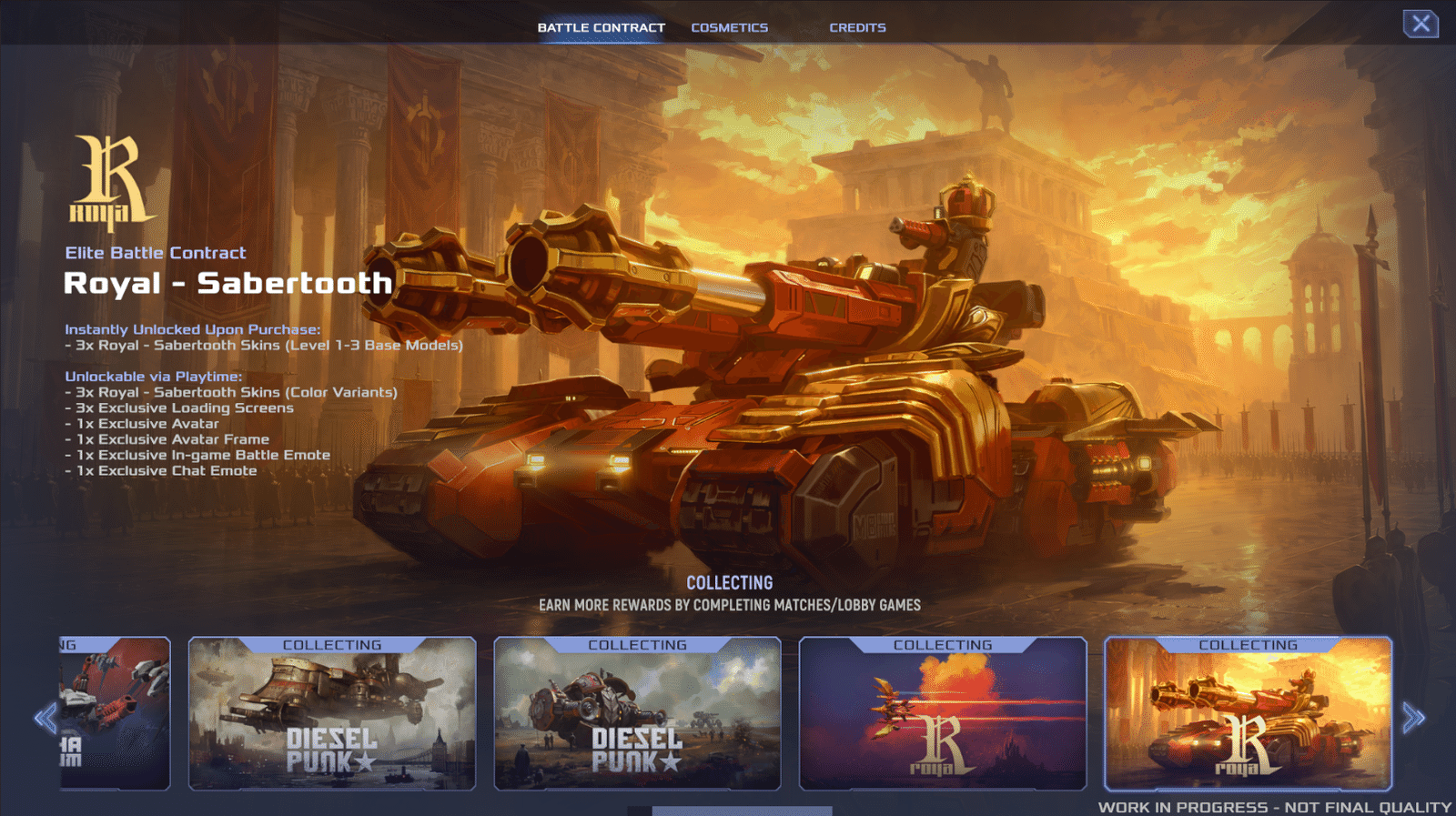Screen dimensions: 1456x816
Task: Show next contracts with the right double-chevron arrow
Action: coord(1412,718)
